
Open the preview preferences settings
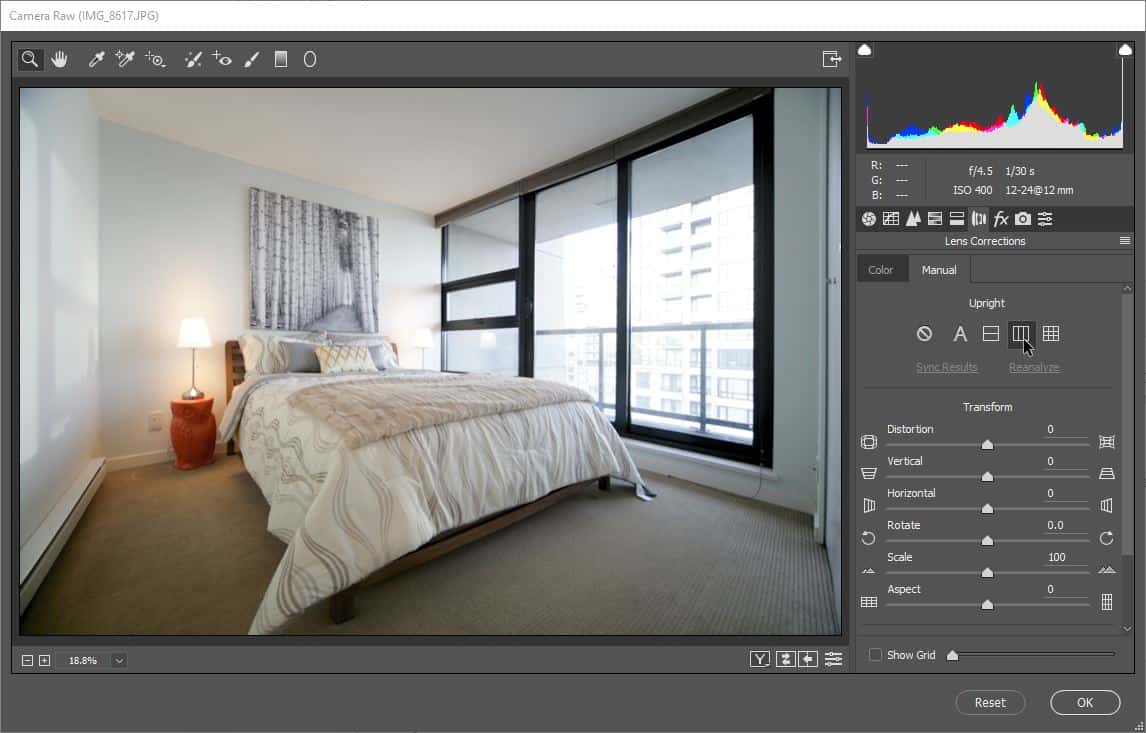(834, 660)
